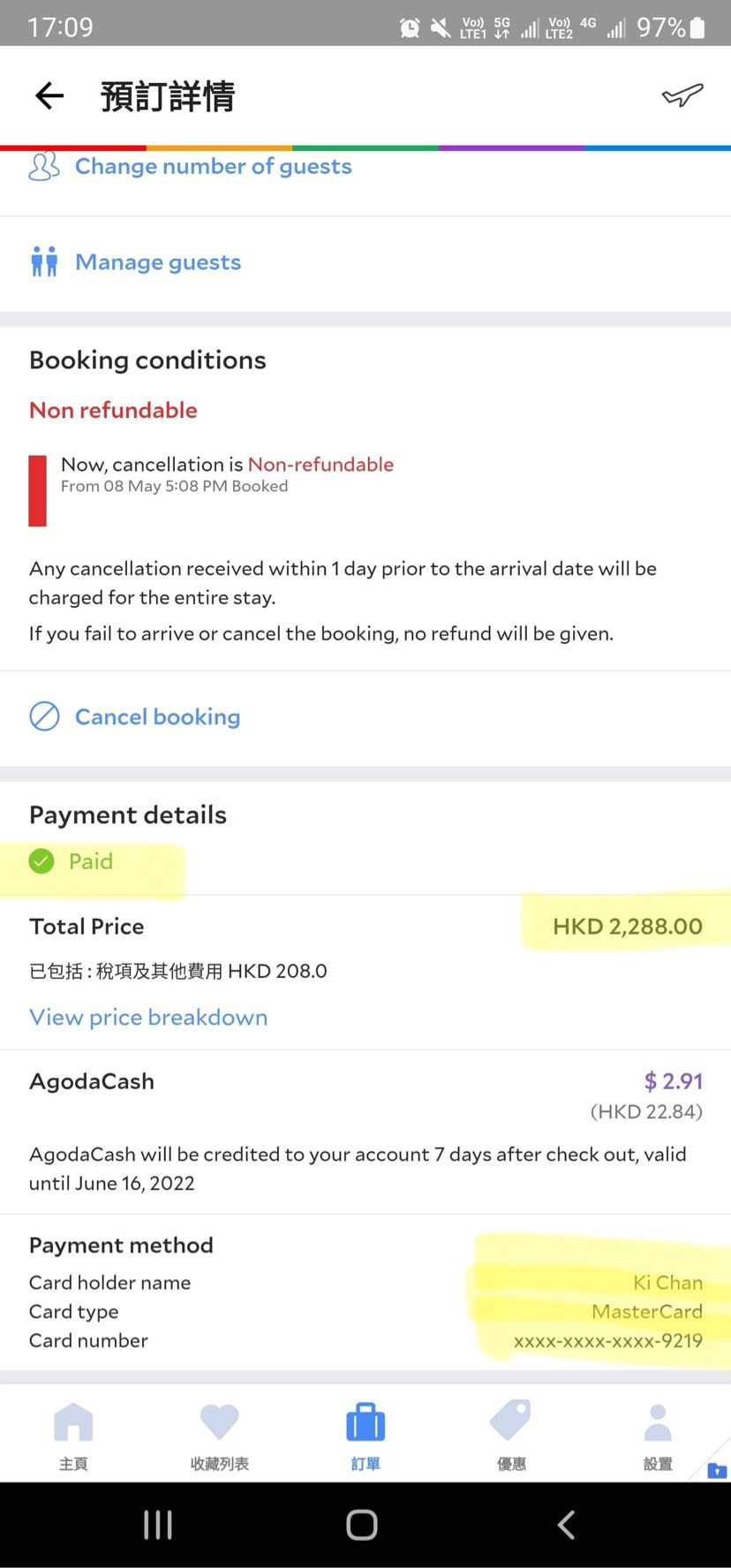Tap Android home navigation button
The image size is (731, 1568).
click(362, 1525)
